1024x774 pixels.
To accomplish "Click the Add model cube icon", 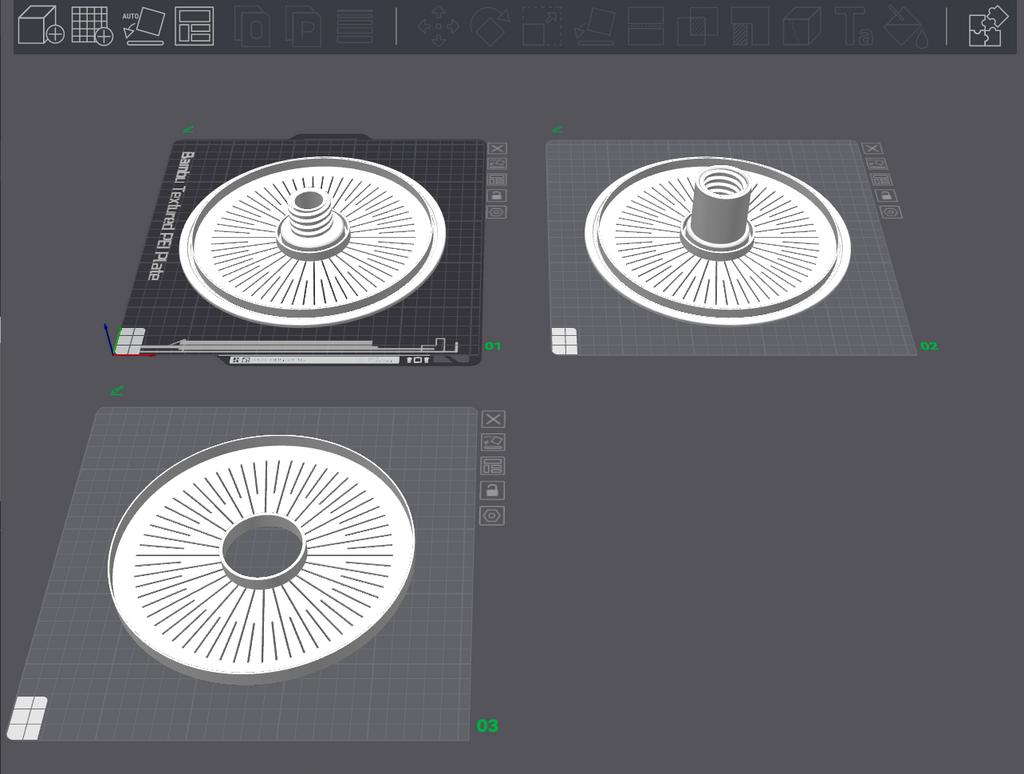I will pos(40,25).
